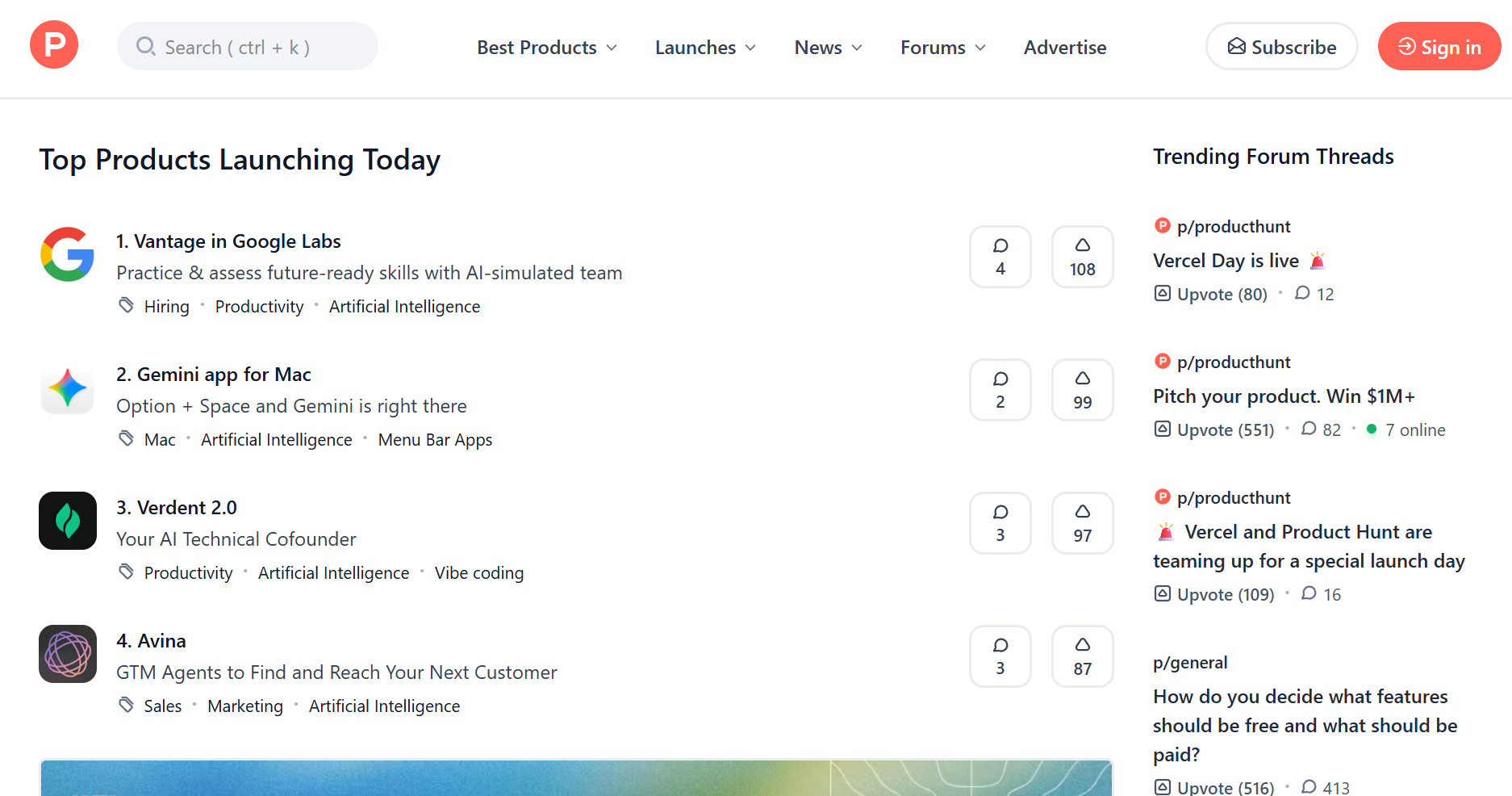Screen dimensions: 1512x796
Task: Open 2. Gemini app for Mac
Action: point(214,375)
